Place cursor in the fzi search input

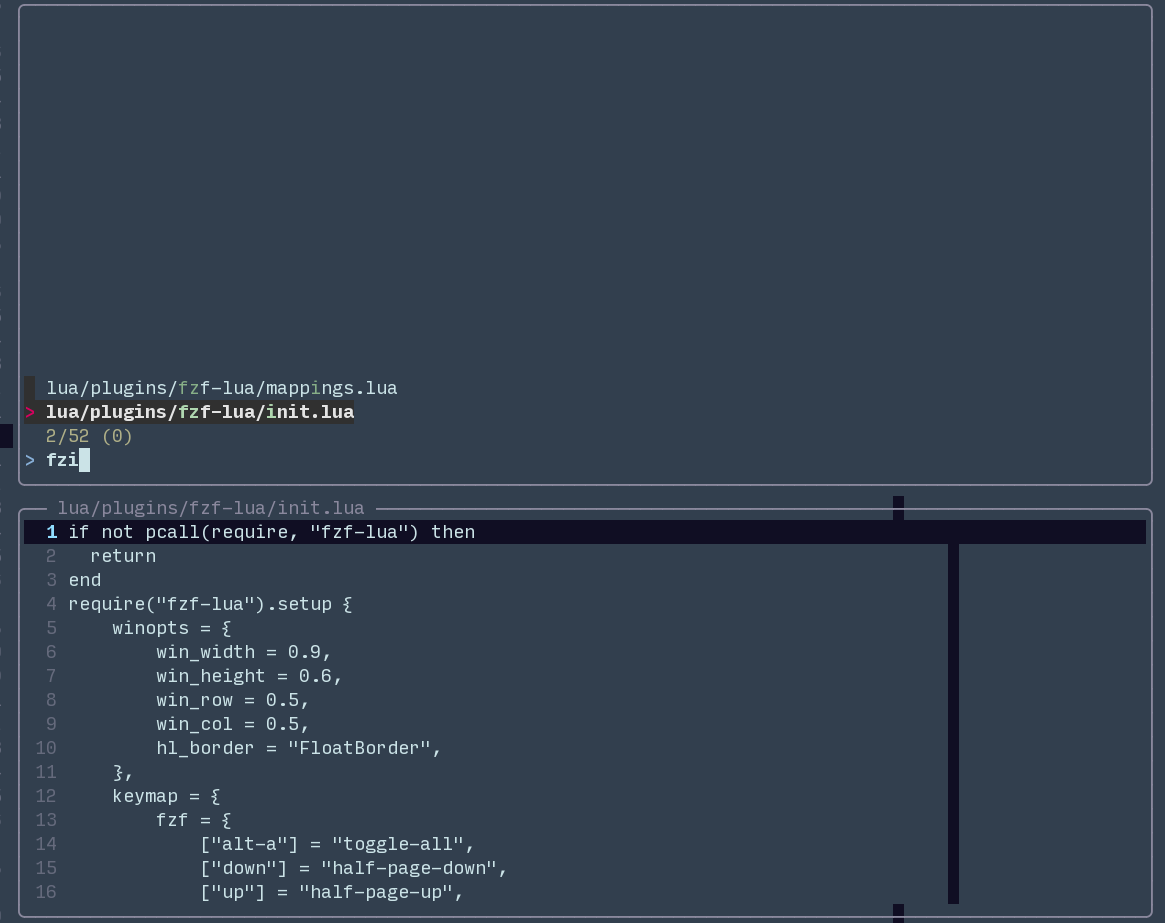[65, 460]
